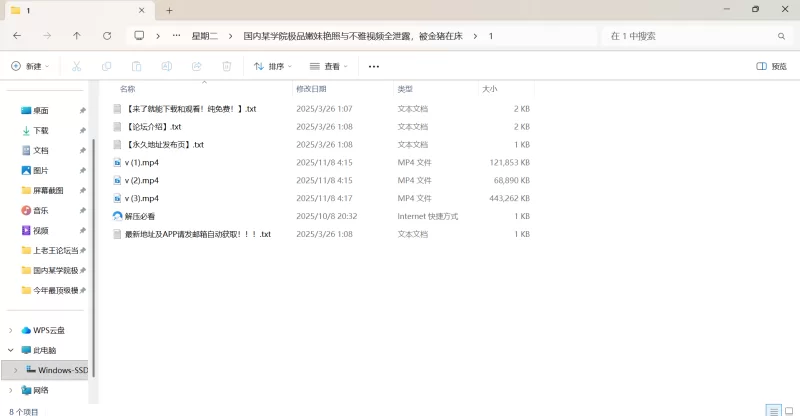Click the Copy icon in the toolbar

pos(106,66)
